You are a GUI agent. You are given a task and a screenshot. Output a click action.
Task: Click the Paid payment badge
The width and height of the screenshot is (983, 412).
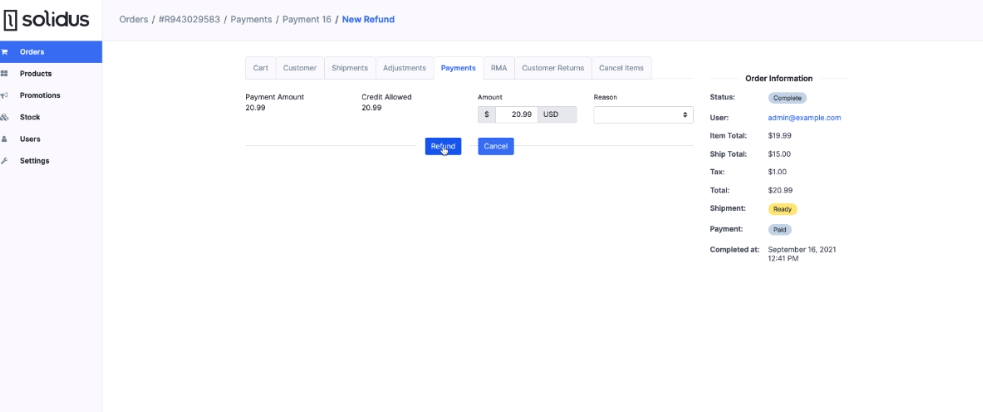coord(780,230)
